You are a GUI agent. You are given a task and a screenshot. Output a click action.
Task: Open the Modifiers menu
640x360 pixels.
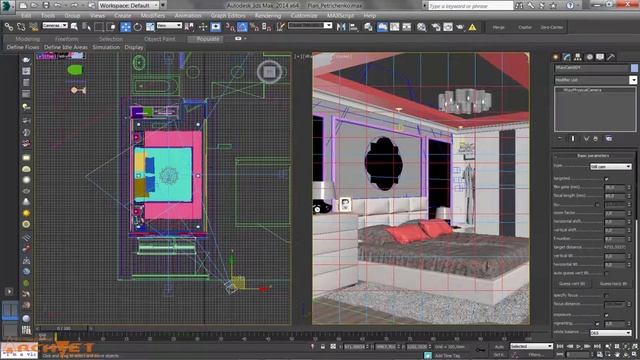pos(153,16)
